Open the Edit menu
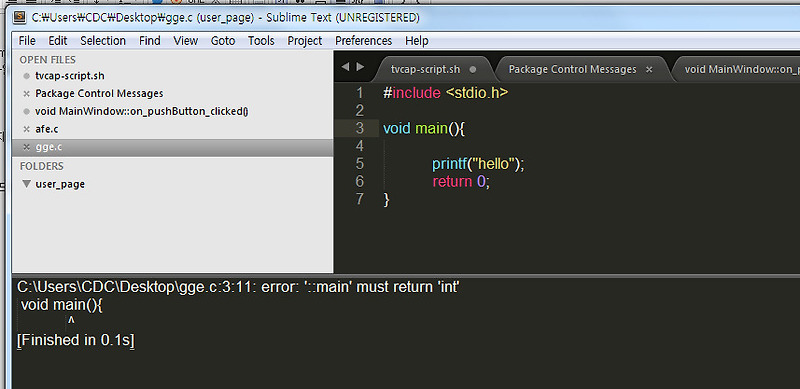 click(58, 40)
